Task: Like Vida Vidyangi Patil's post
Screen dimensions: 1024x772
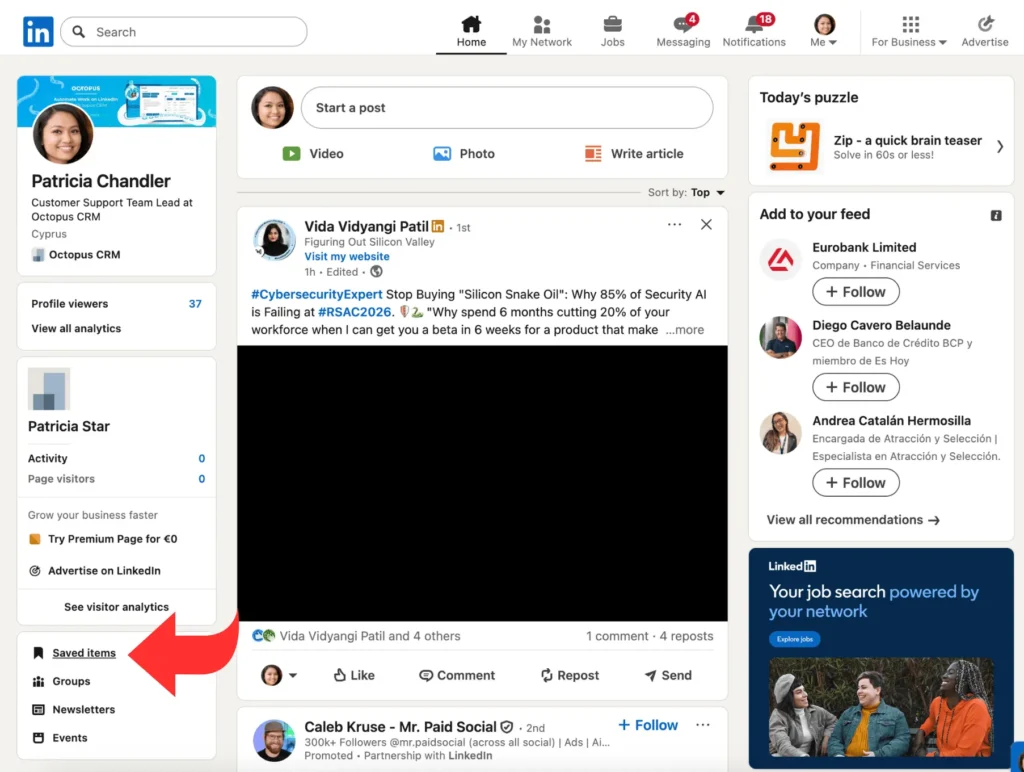Action: 354,675
